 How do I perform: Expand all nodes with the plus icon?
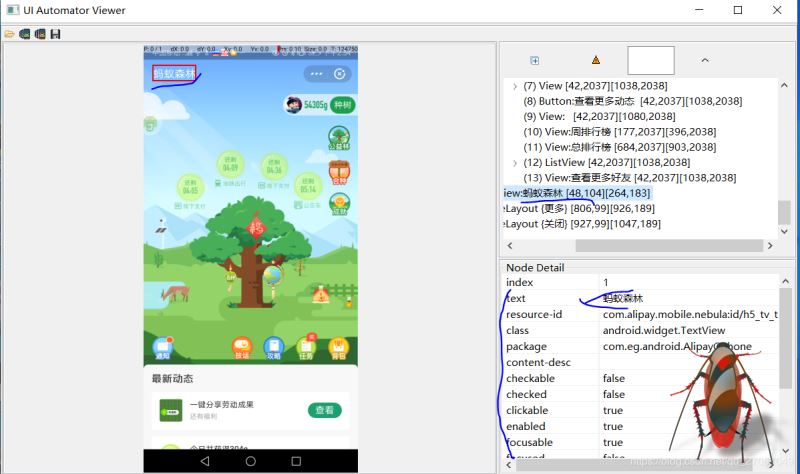534,61
